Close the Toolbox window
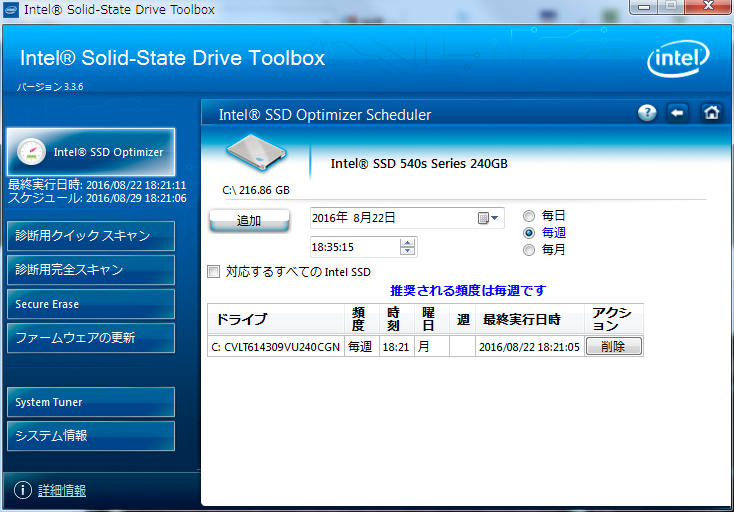 708,7
